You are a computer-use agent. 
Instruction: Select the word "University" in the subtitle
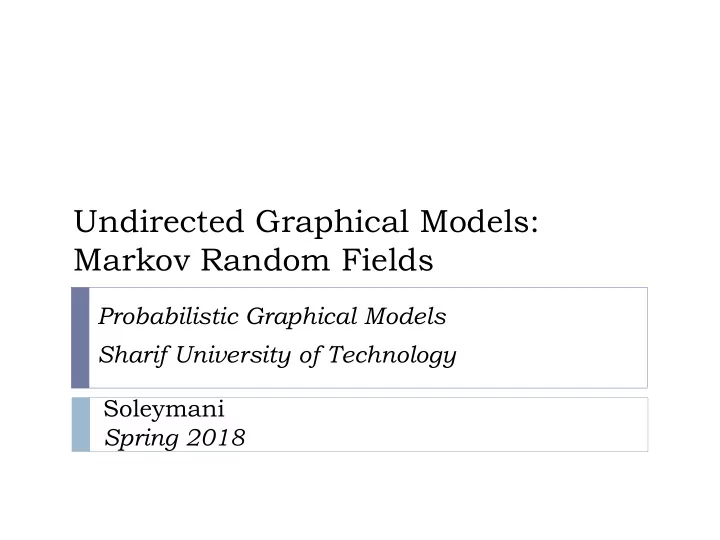pyautogui.click(x=233, y=355)
